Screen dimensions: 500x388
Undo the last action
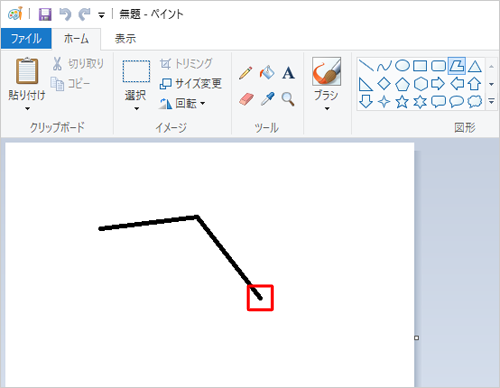[65, 14]
